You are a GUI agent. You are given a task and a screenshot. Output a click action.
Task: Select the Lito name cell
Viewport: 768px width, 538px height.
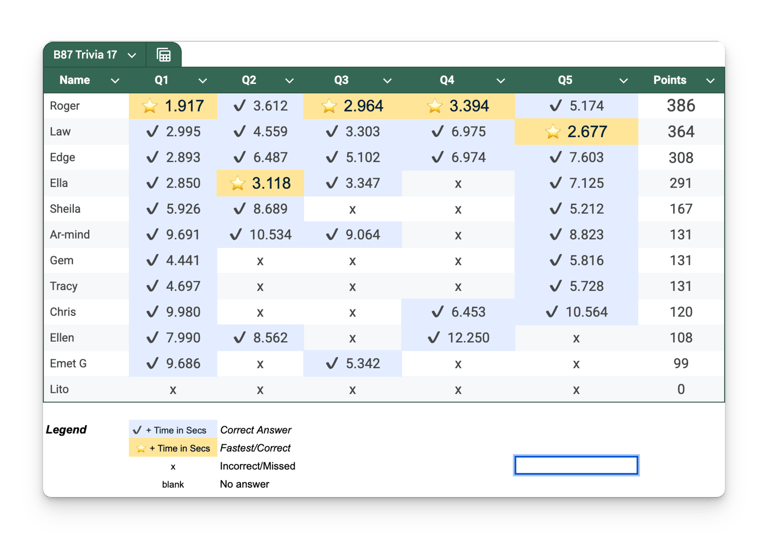click(86, 389)
